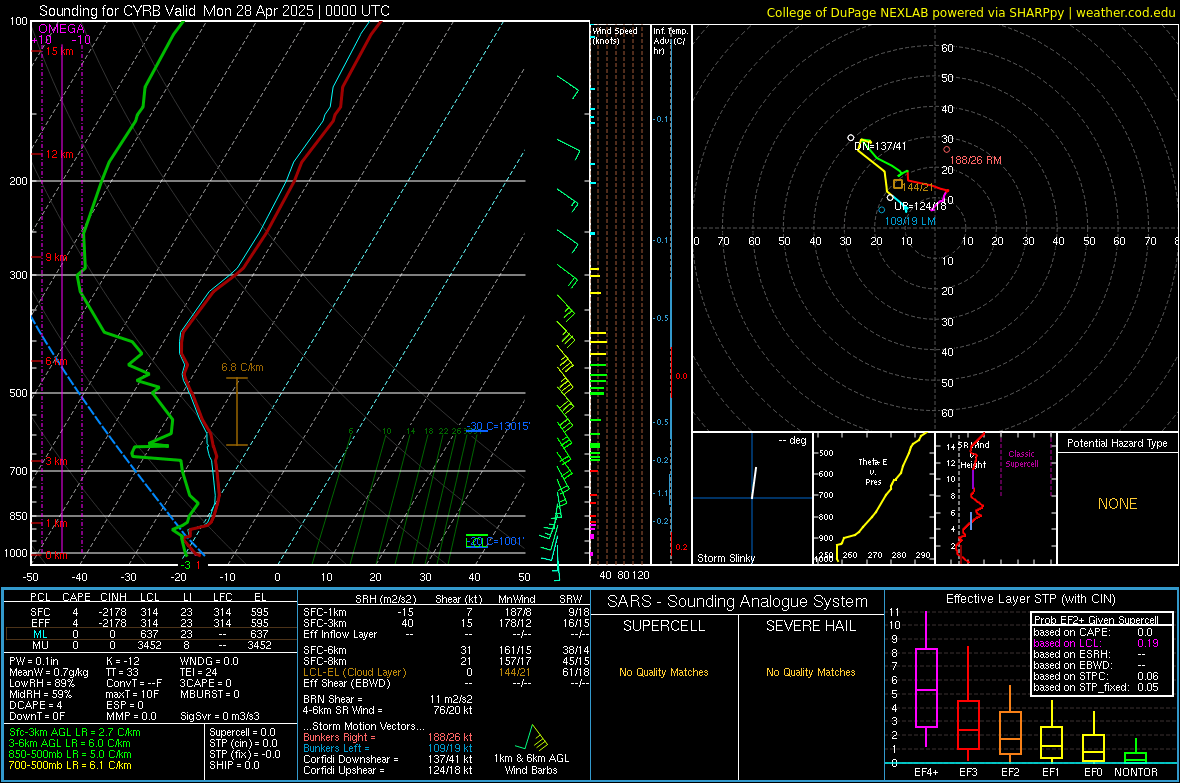Click the Eff Shear (EBWD) row

pyautogui.click(x=446, y=684)
